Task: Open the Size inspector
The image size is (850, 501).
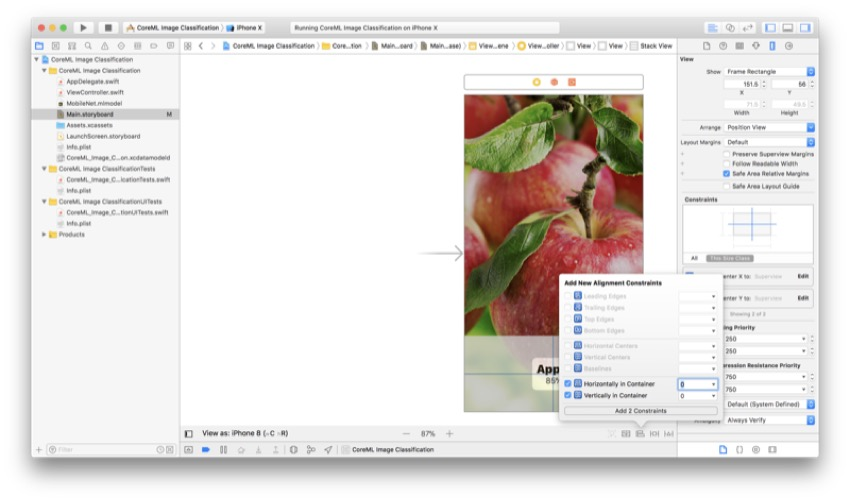Action: tap(772, 46)
